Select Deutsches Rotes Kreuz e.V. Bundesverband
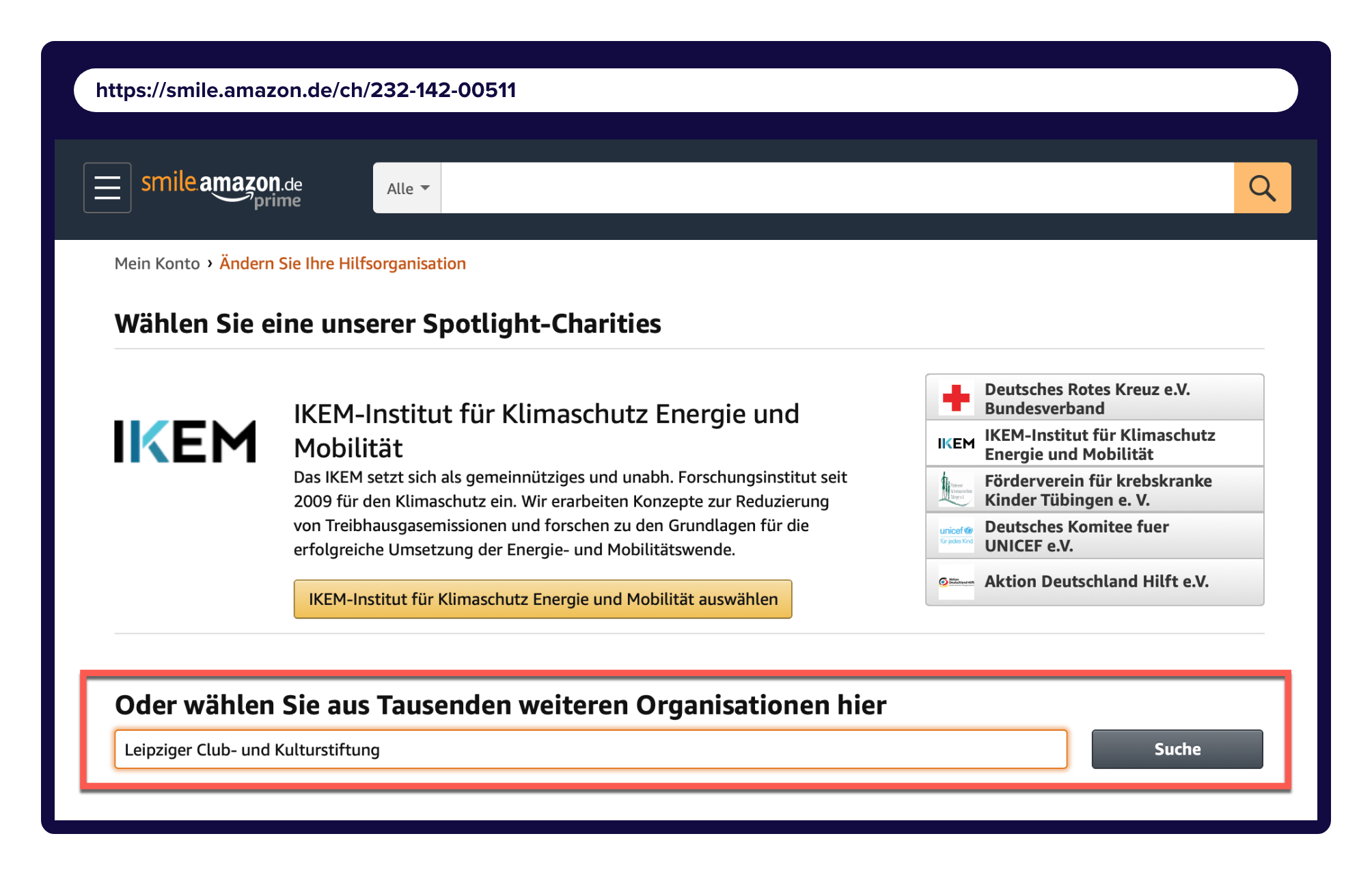 coord(1095,398)
